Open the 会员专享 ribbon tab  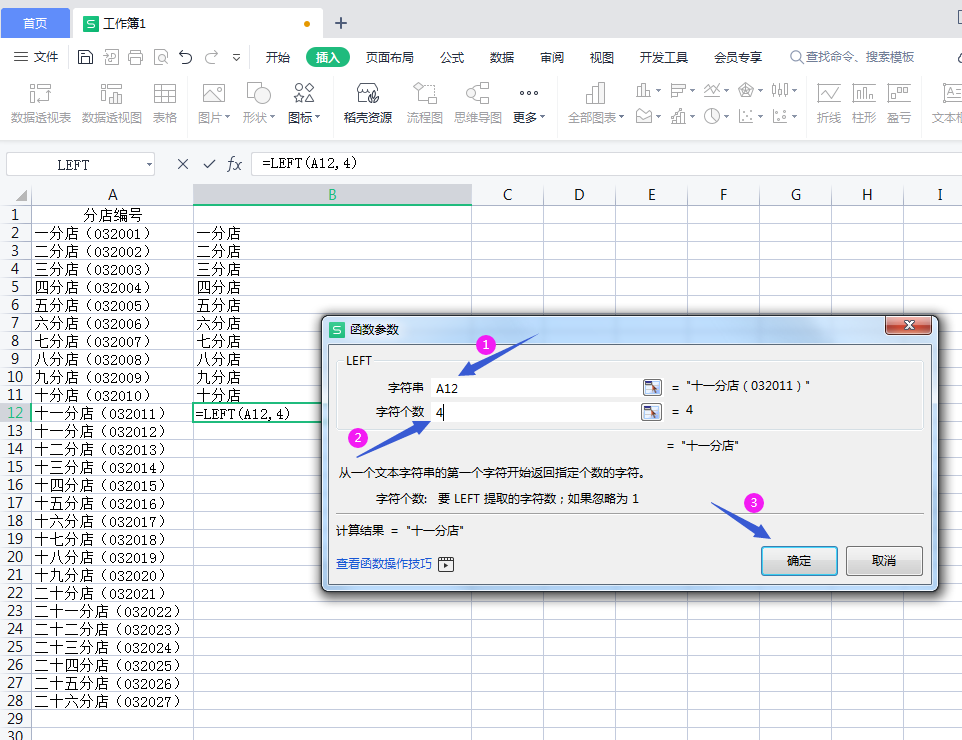pyautogui.click(x=737, y=58)
